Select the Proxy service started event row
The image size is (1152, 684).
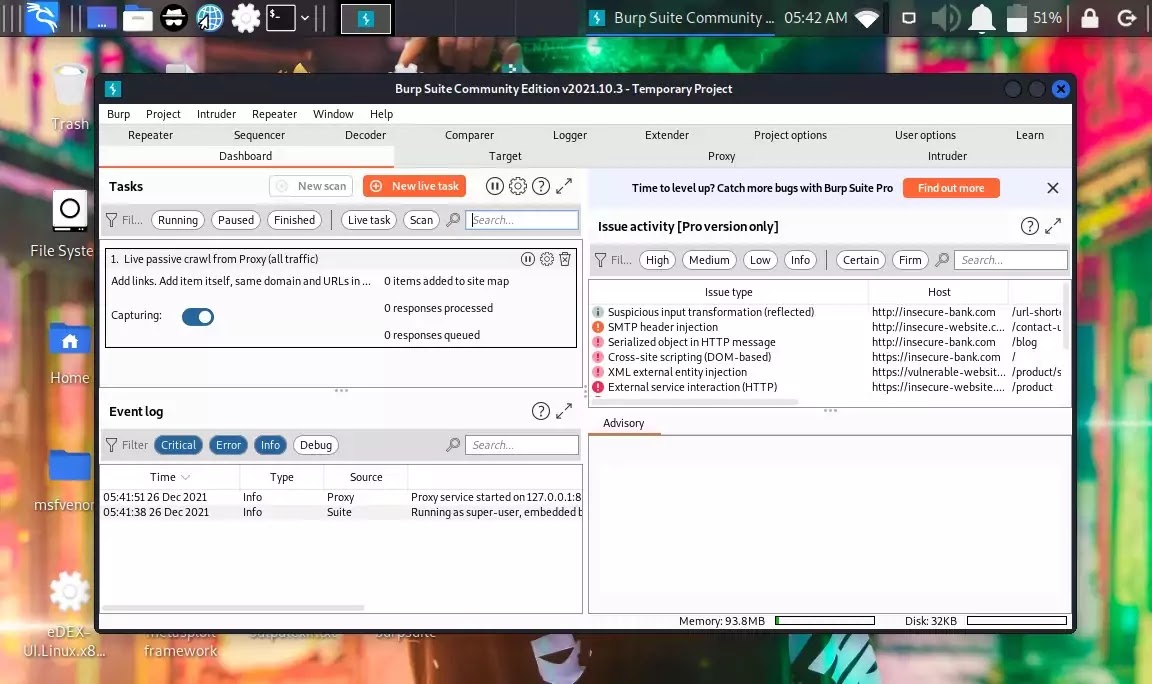(x=342, y=497)
